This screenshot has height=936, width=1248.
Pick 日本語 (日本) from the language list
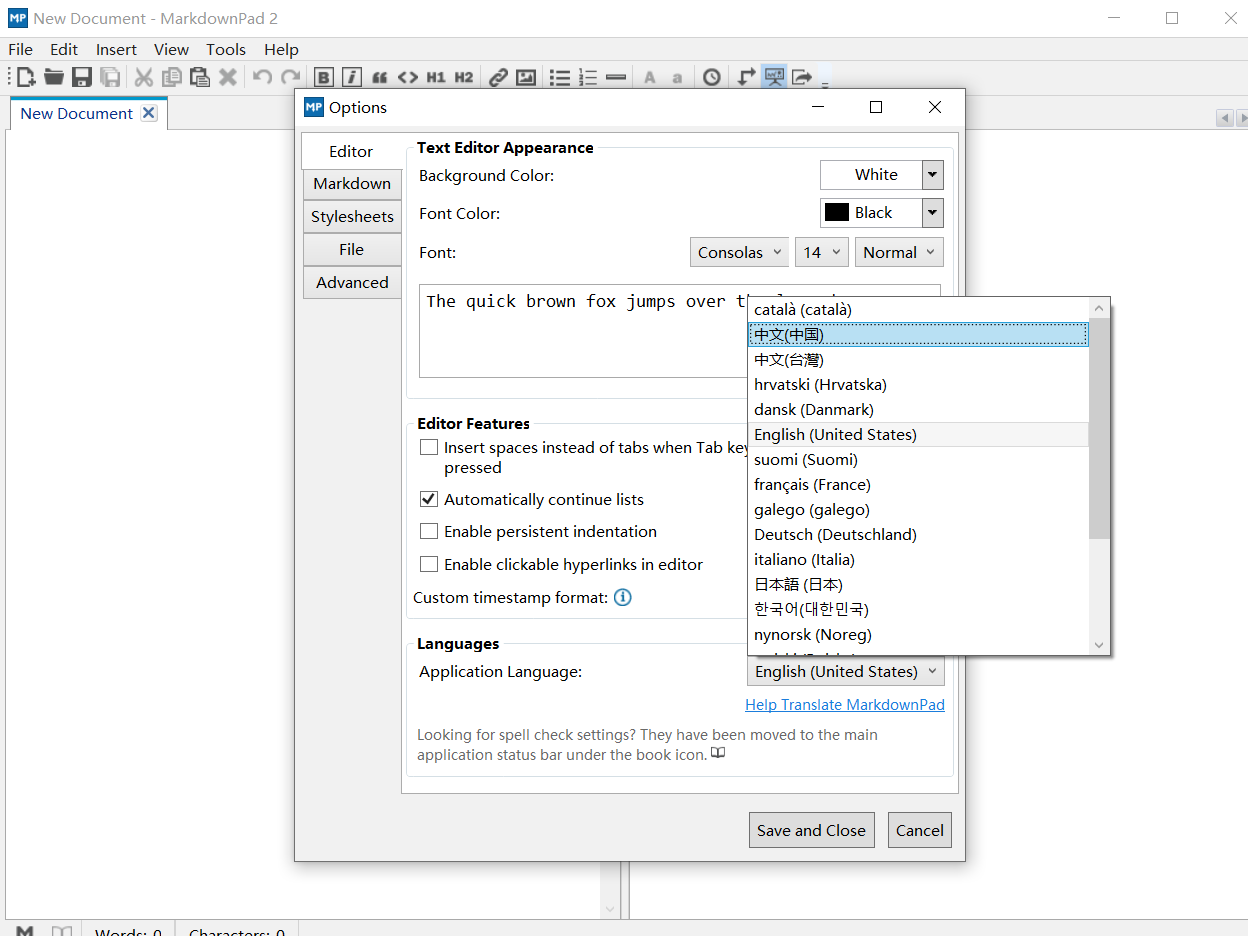click(918, 585)
